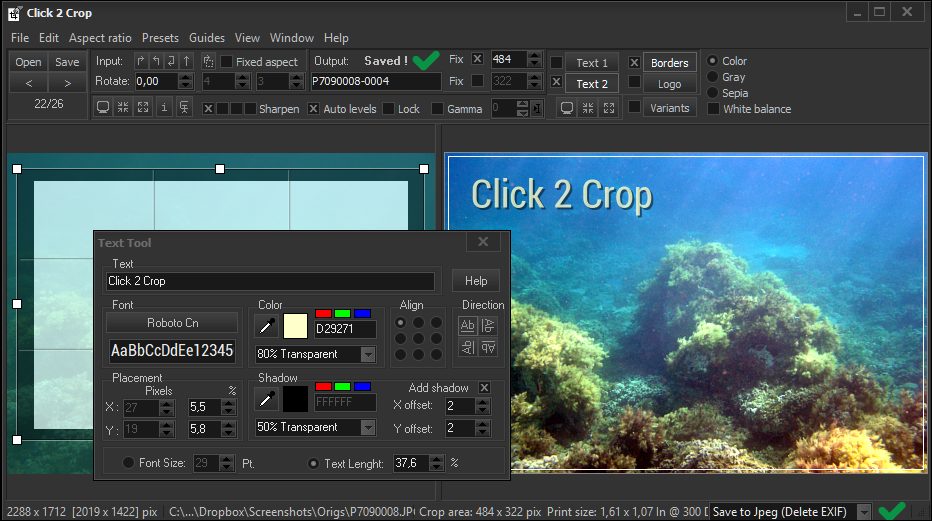932x521 pixels.
Task: Increase the output width 484 spinner
Action: click(534, 55)
